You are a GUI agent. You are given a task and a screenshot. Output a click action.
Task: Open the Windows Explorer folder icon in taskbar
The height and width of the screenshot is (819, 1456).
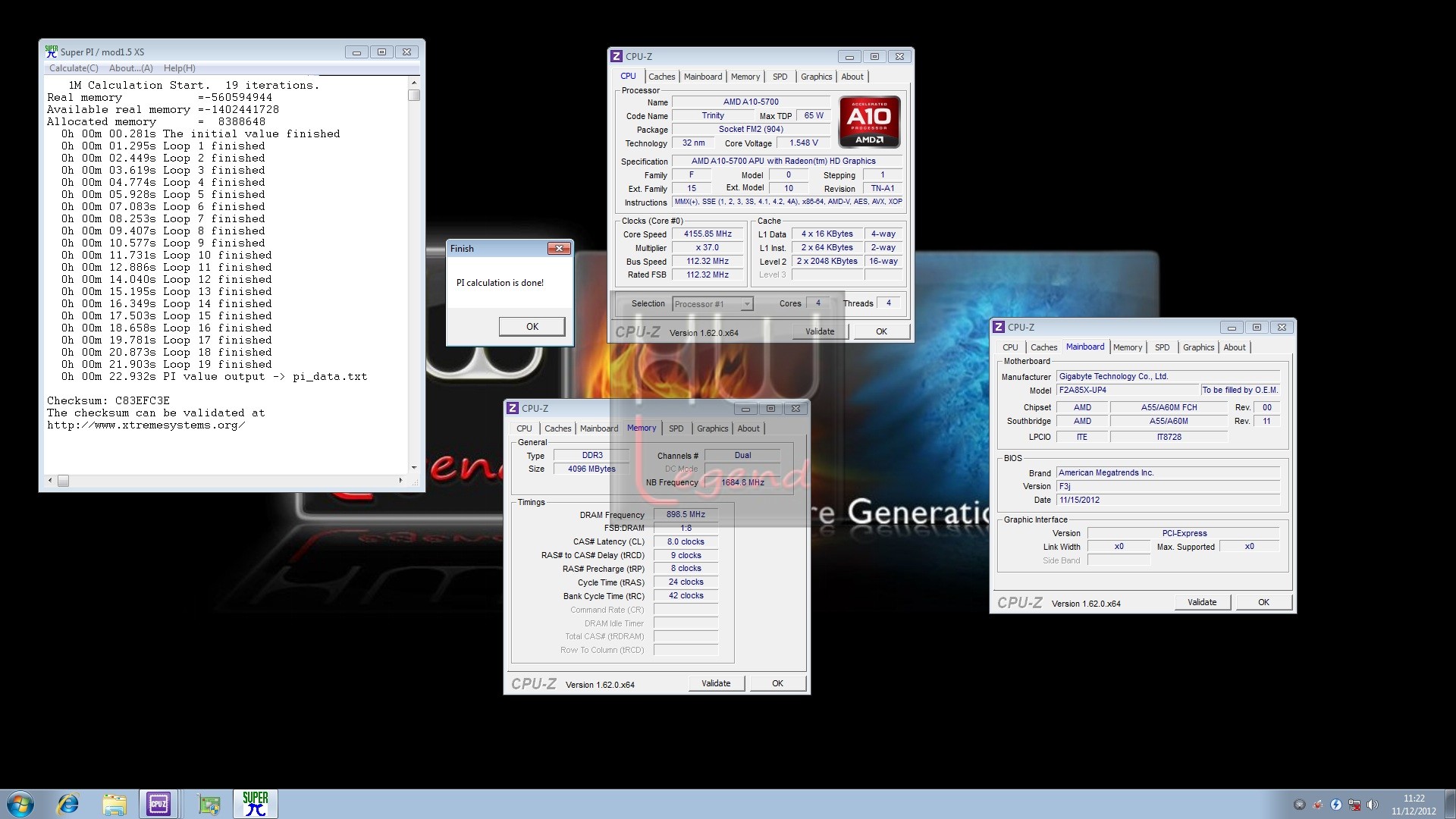point(115,804)
